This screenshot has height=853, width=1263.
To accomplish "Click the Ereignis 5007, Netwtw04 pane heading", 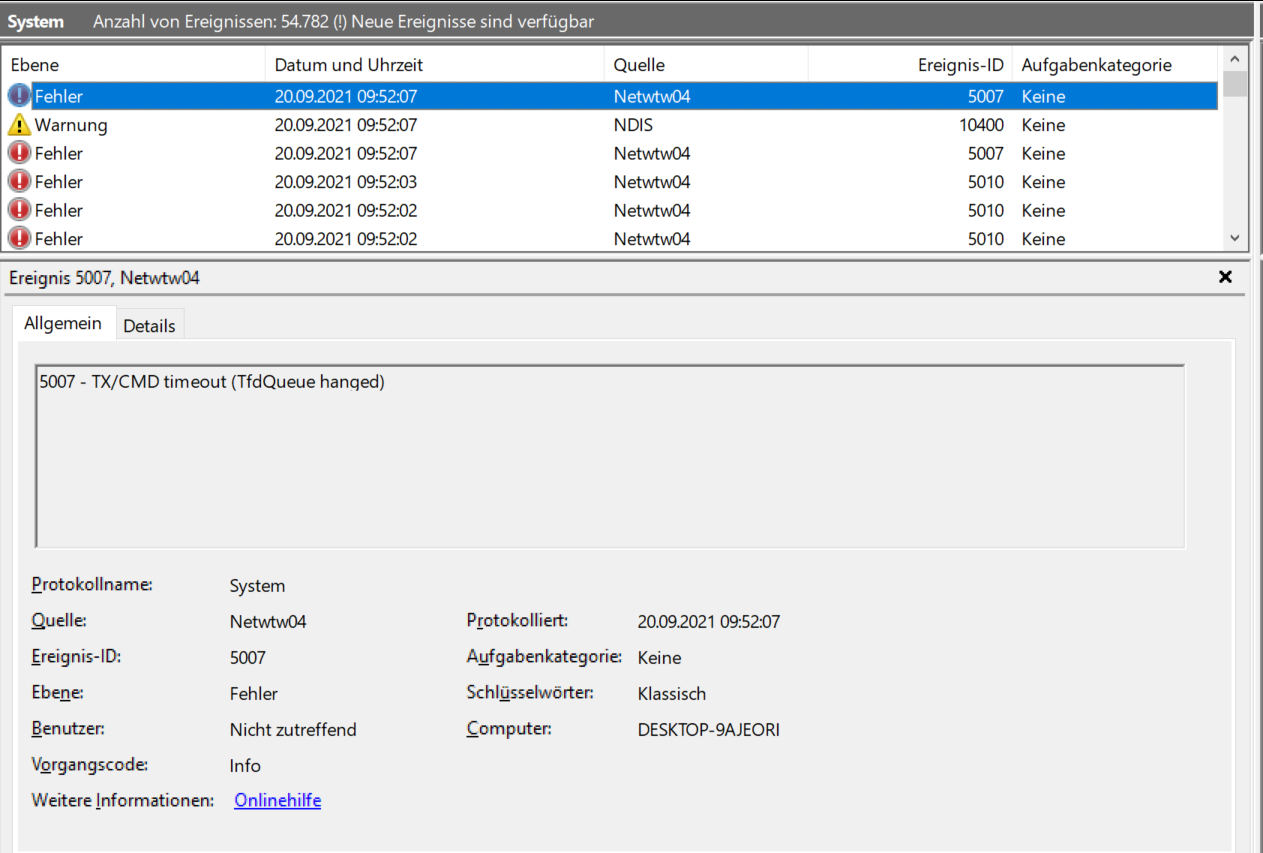I will click(105, 278).
